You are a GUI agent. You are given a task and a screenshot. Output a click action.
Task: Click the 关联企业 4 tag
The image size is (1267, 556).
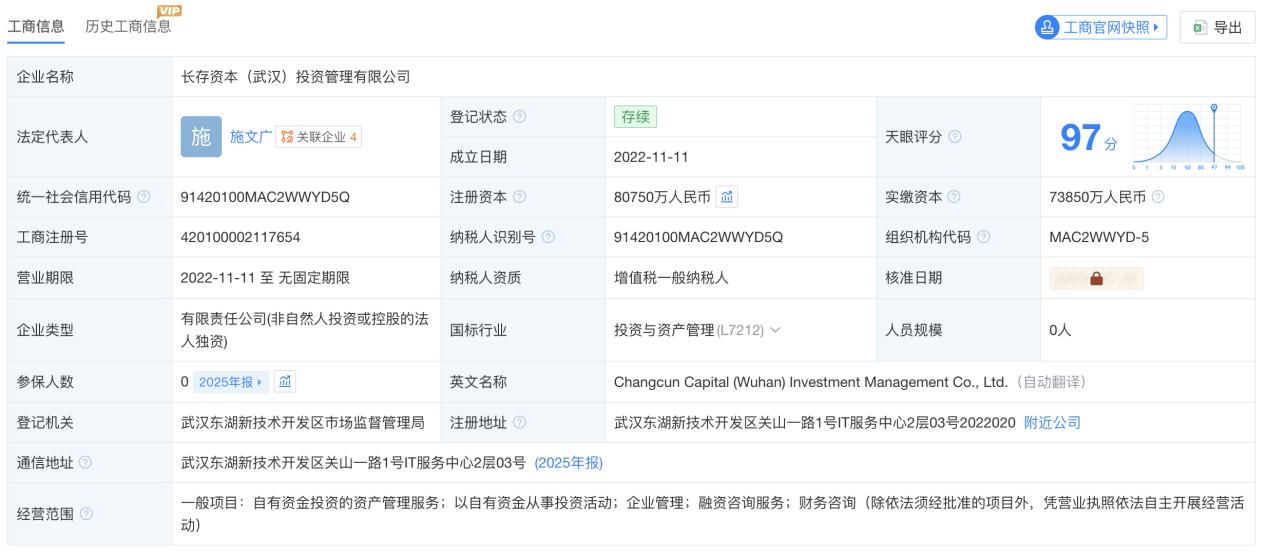[x=318, y=137]
